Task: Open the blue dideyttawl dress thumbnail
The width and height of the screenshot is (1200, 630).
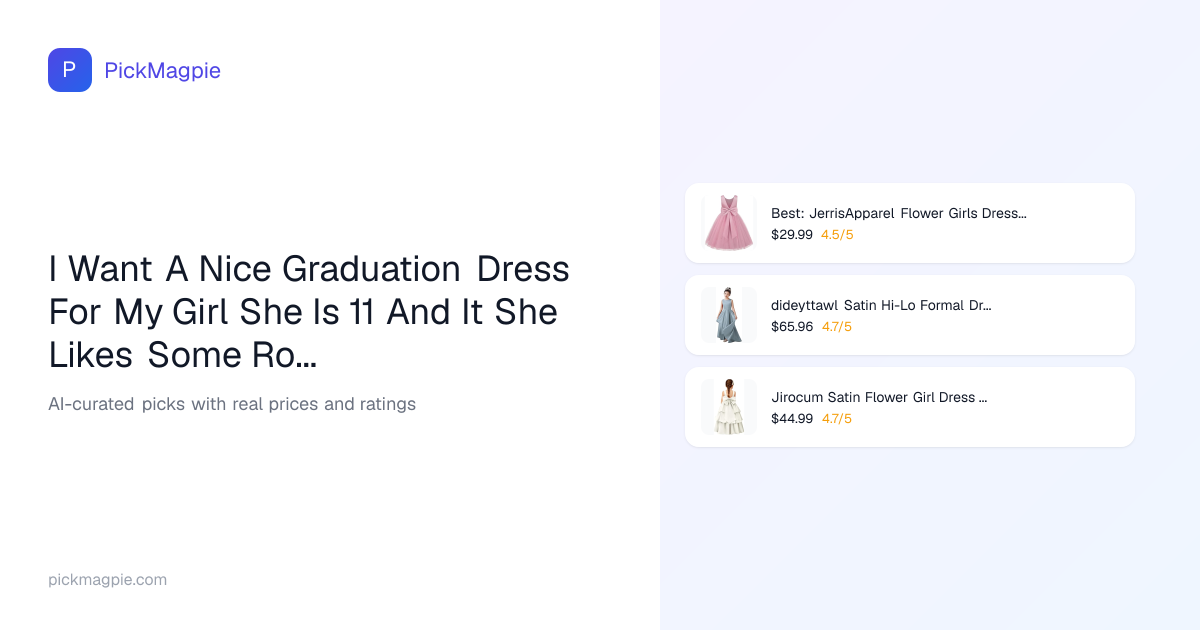Action: [729, 315]
